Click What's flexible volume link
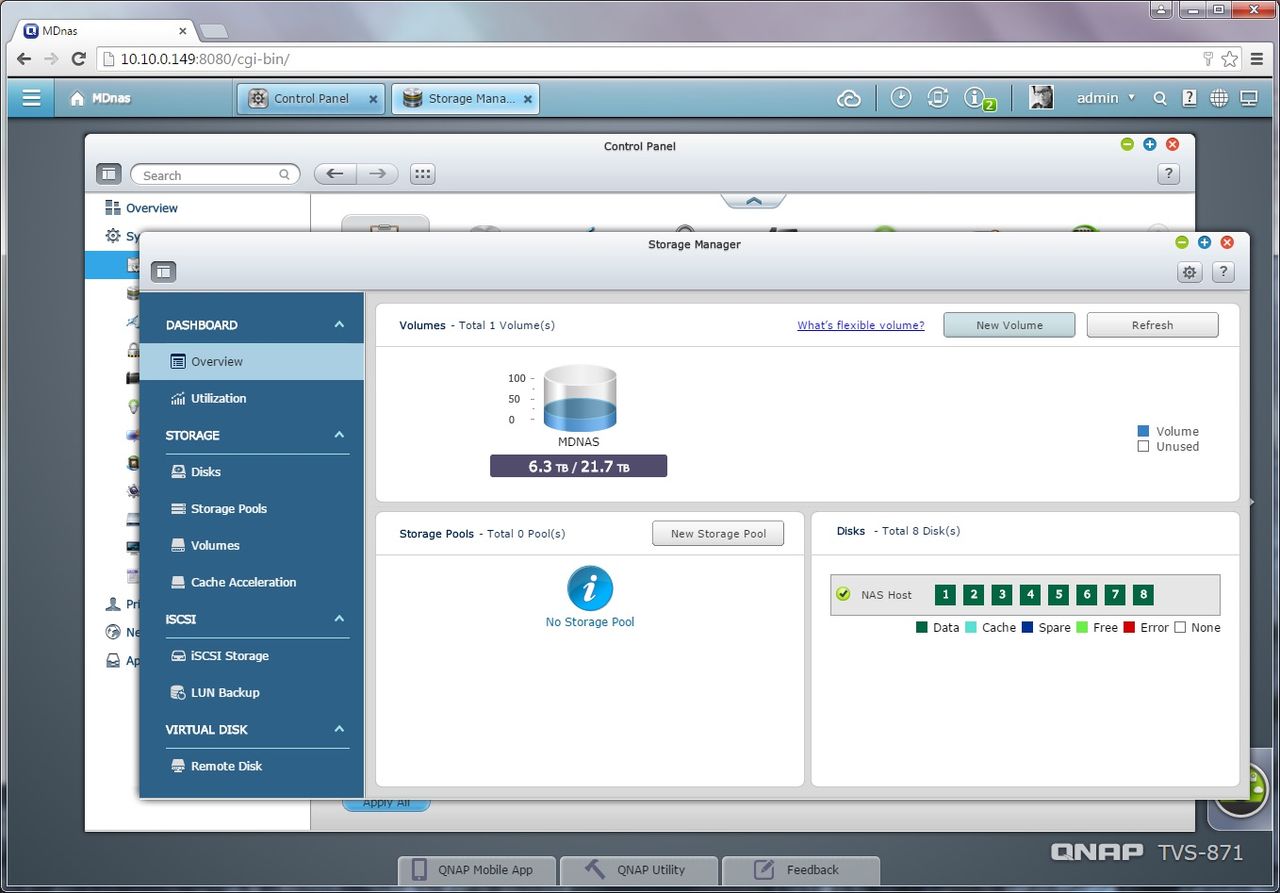Image resolution: width=1280 pixels, height=893 pixels. point(860,325)
